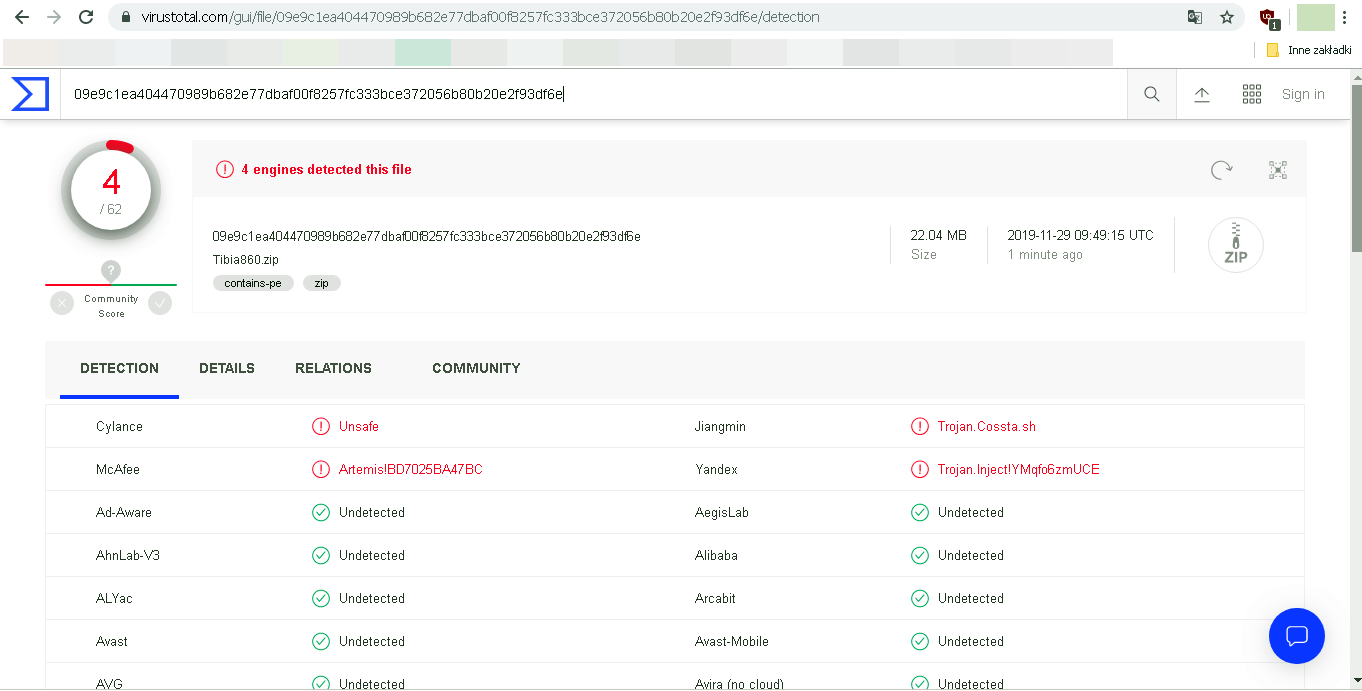1362x691 pixels.
Task: Open the chat bubble button
Action: pos(1297,636)
